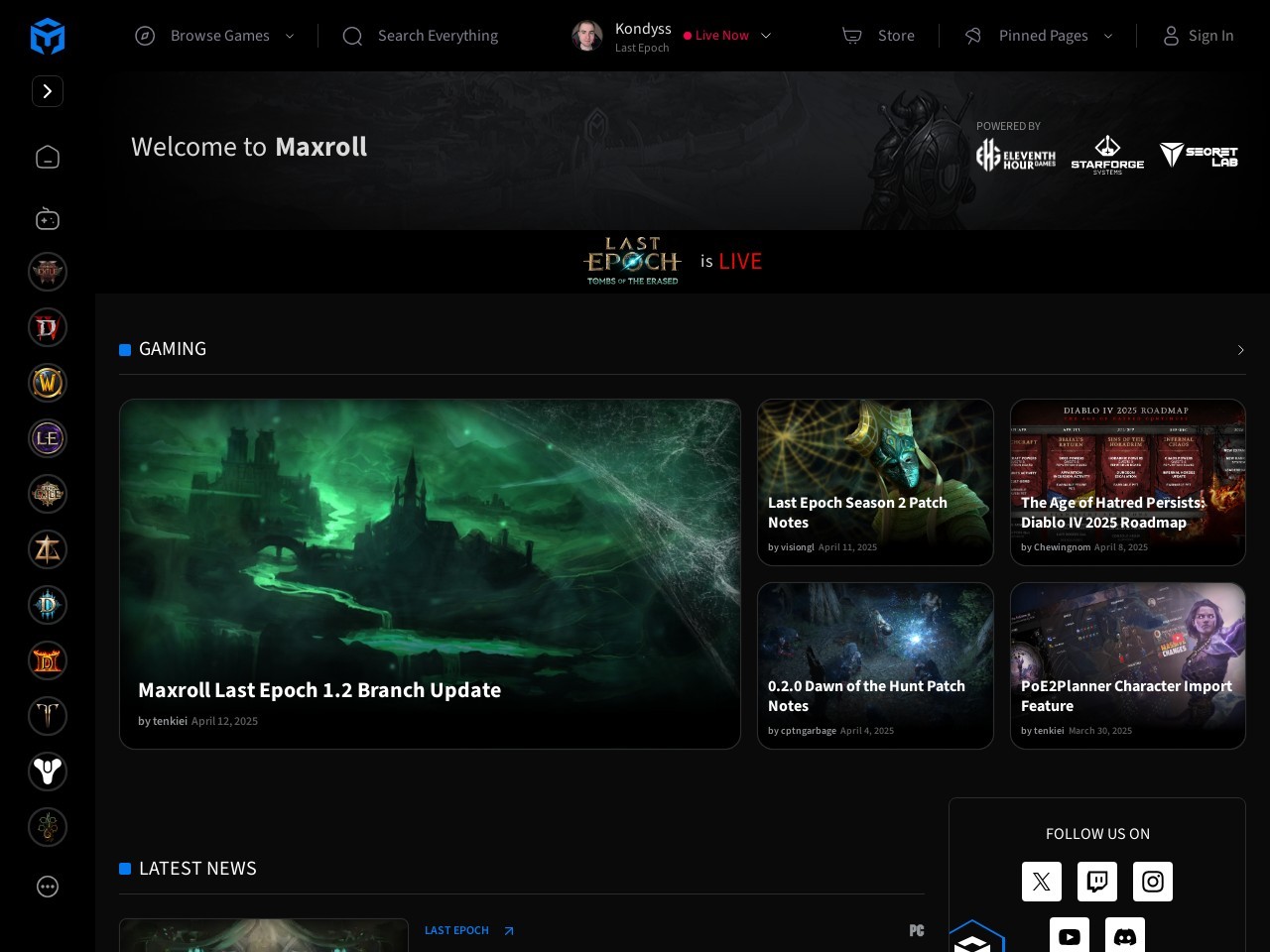Open the Browse Games dropdown
Image resolution: width=1270 pixels, height=952 pixels.
[215, 36]
